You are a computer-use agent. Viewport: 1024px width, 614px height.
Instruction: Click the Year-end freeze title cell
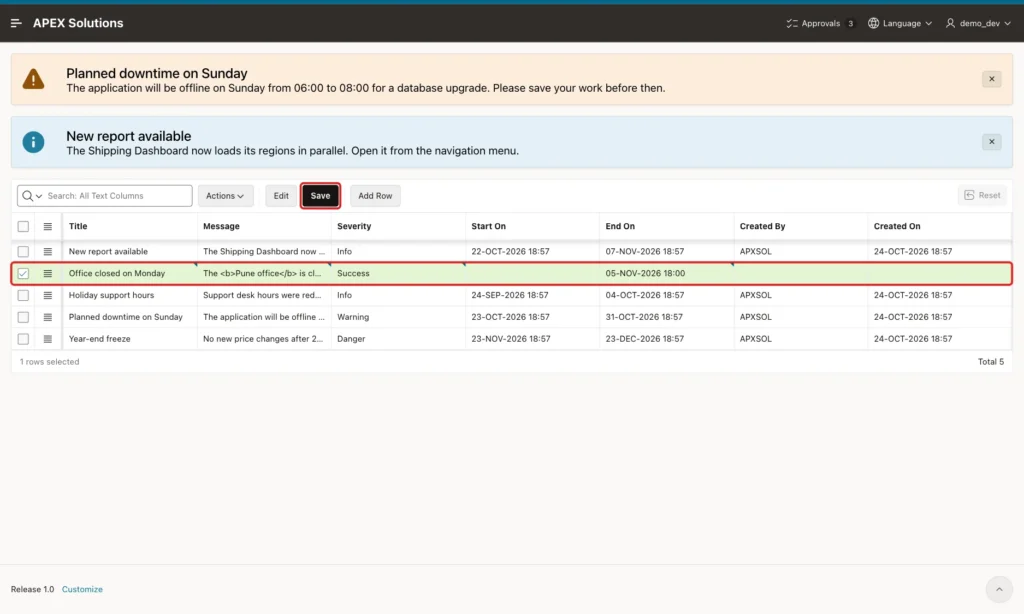click(x=130, y=339)
